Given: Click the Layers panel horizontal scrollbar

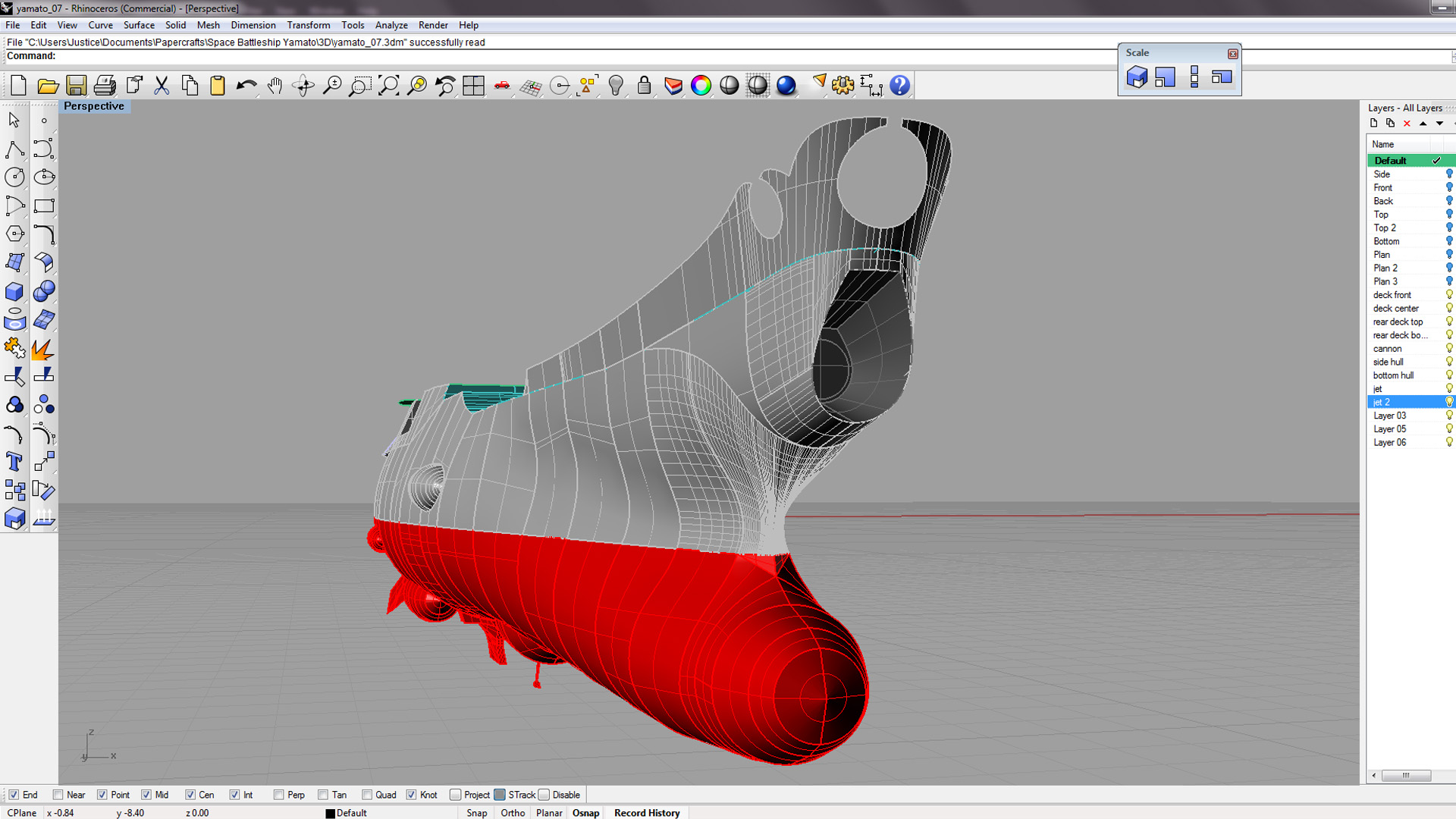Looking at the screenshot, I should coord(1406,775).
